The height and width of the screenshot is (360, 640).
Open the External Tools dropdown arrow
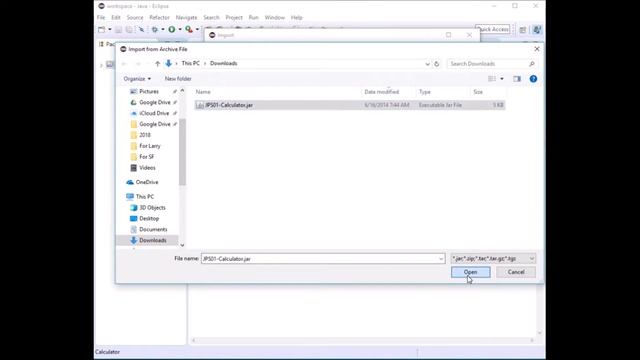tap(197, 29)
